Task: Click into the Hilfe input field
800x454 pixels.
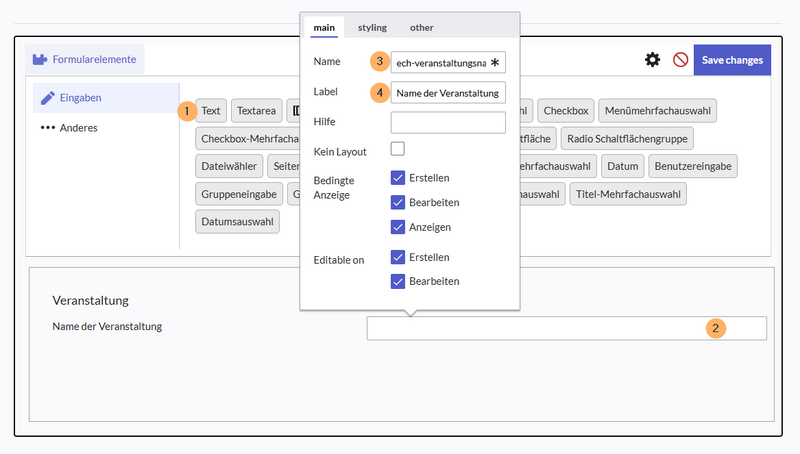Action: click(448, 122)
